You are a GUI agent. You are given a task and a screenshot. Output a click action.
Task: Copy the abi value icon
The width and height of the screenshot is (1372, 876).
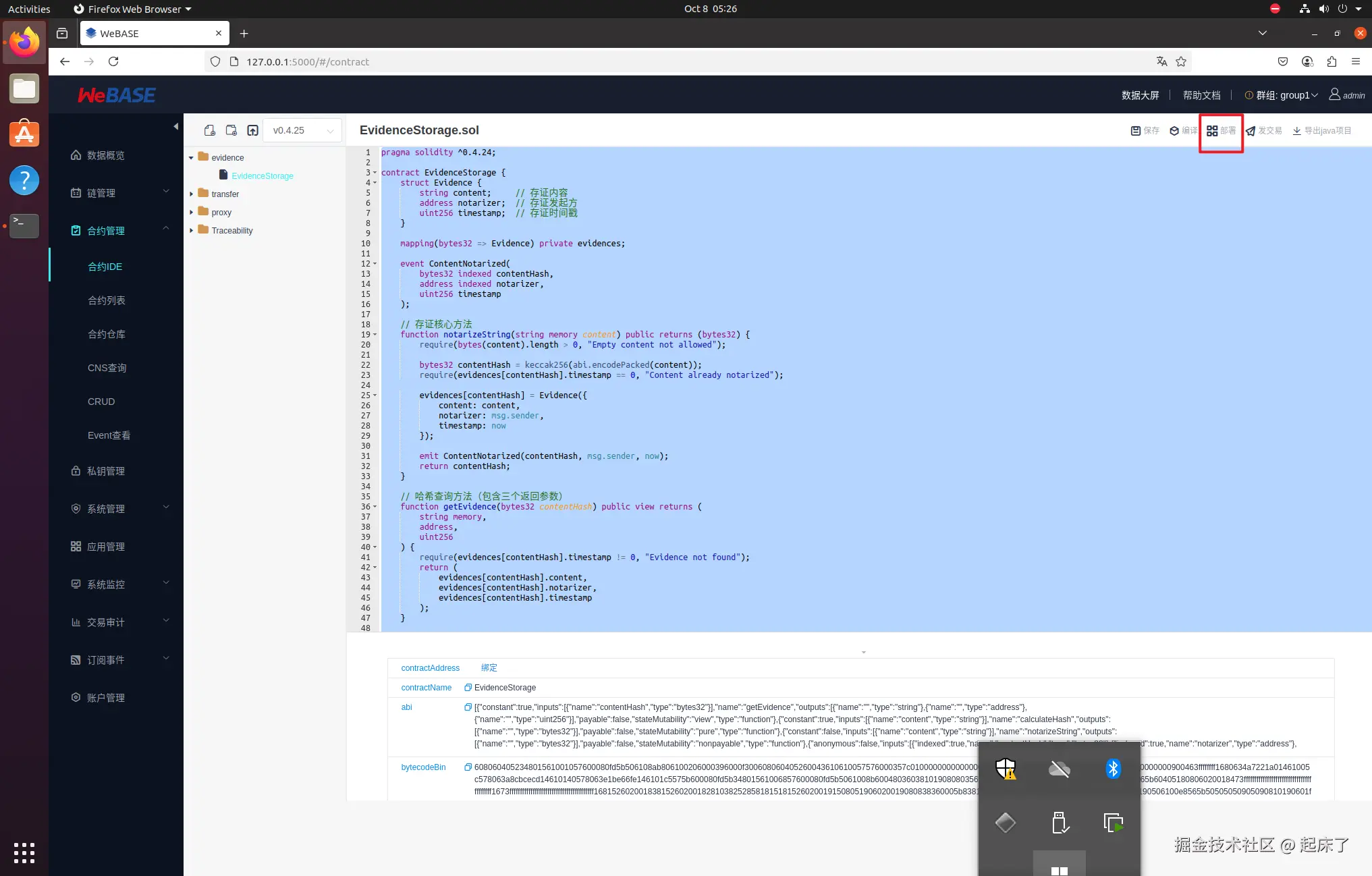[468, 707]
